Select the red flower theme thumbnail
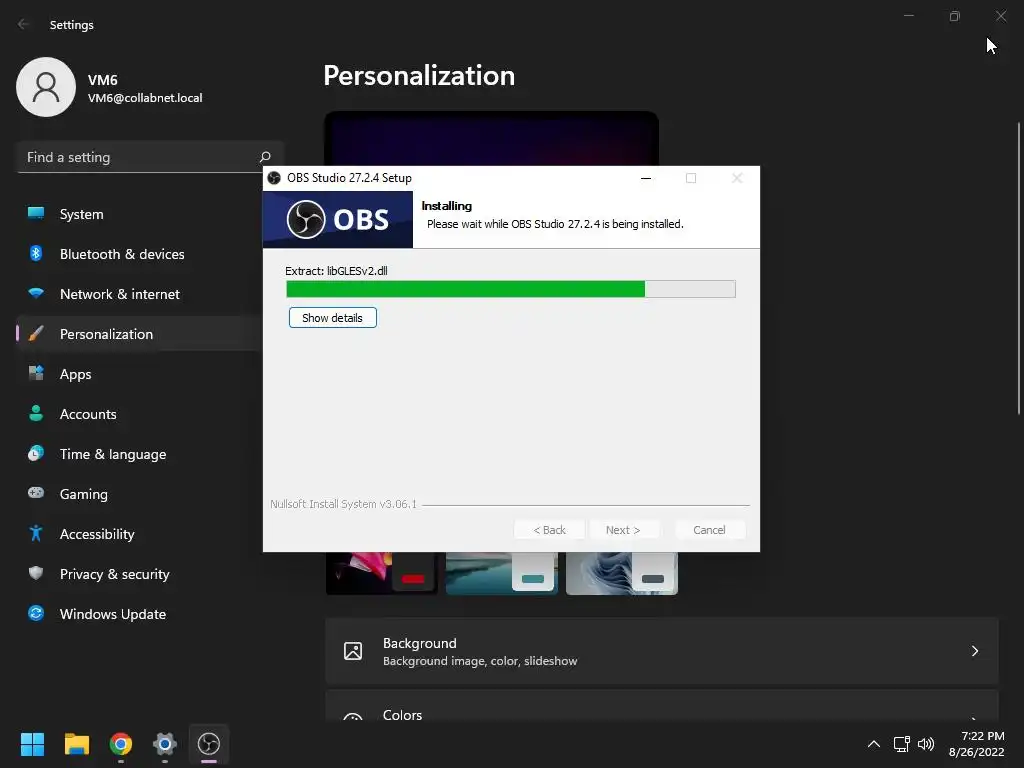 (x=381, y=573)
